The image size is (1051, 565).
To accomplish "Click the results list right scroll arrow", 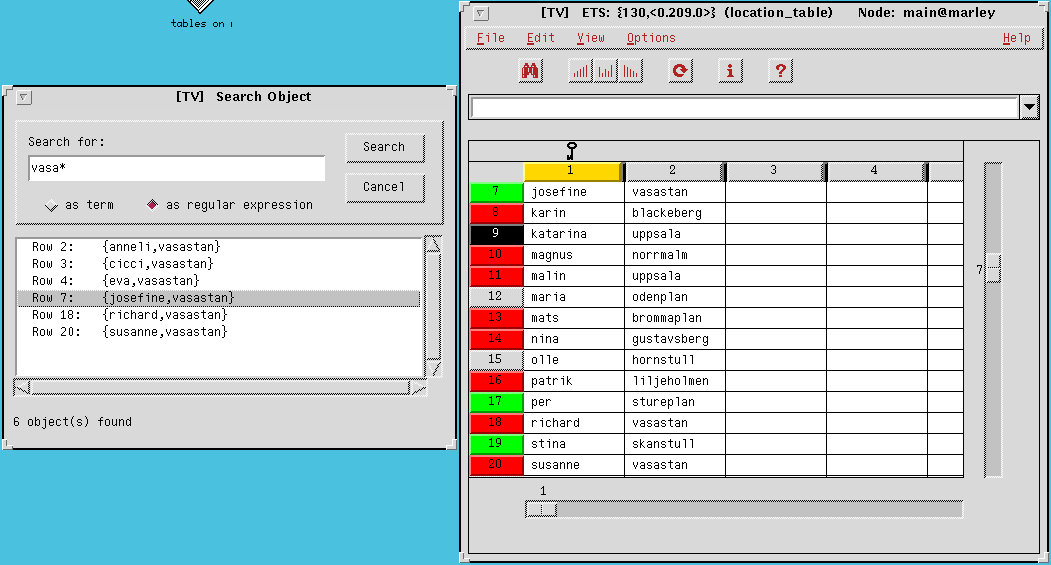I will point(418,387).
